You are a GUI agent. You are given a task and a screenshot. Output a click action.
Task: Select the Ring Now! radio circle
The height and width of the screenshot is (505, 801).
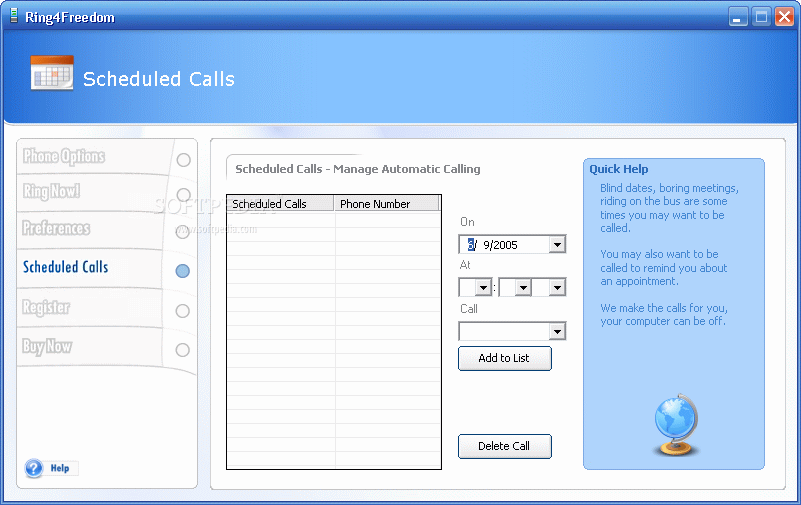coord(183,195)
